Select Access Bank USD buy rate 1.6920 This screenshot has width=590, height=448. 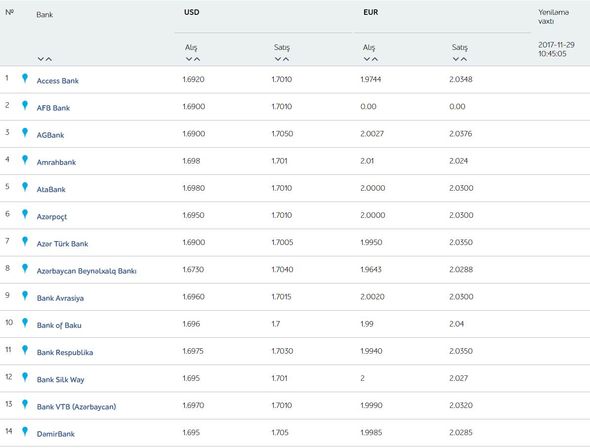click(x=193, y=79)
